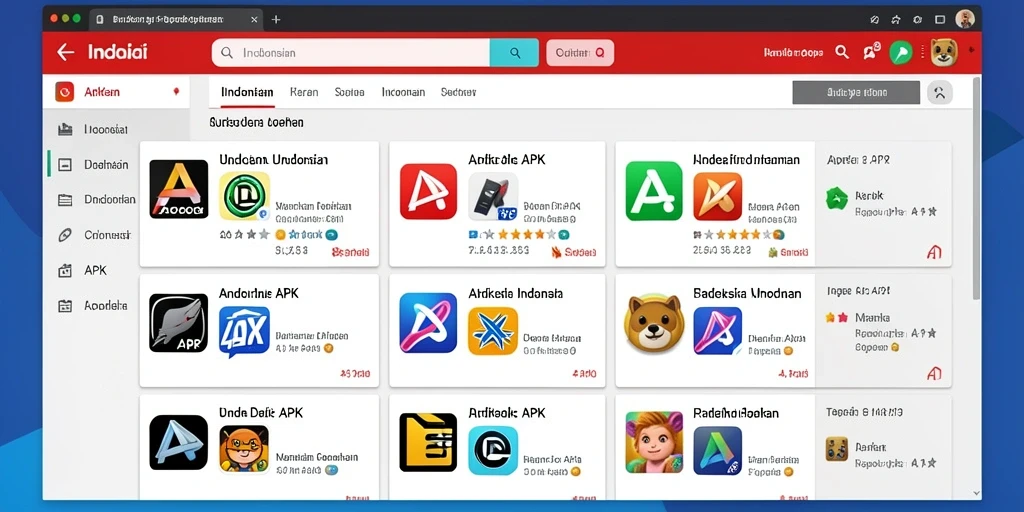Click the yellow-black icon in Ardkaolk APK card

[428, 442]
